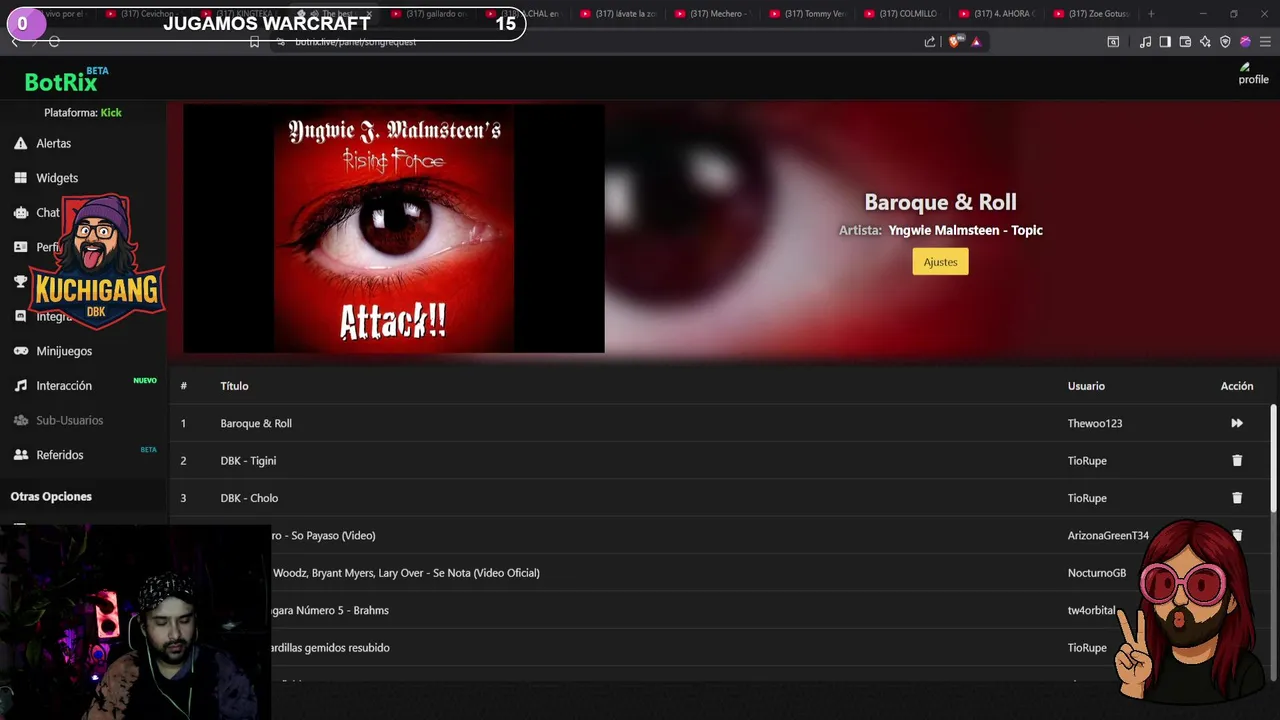1280x720 pixels.
Task: Open Brave Playlist music note icon
Action: [x=1145, y=42]
